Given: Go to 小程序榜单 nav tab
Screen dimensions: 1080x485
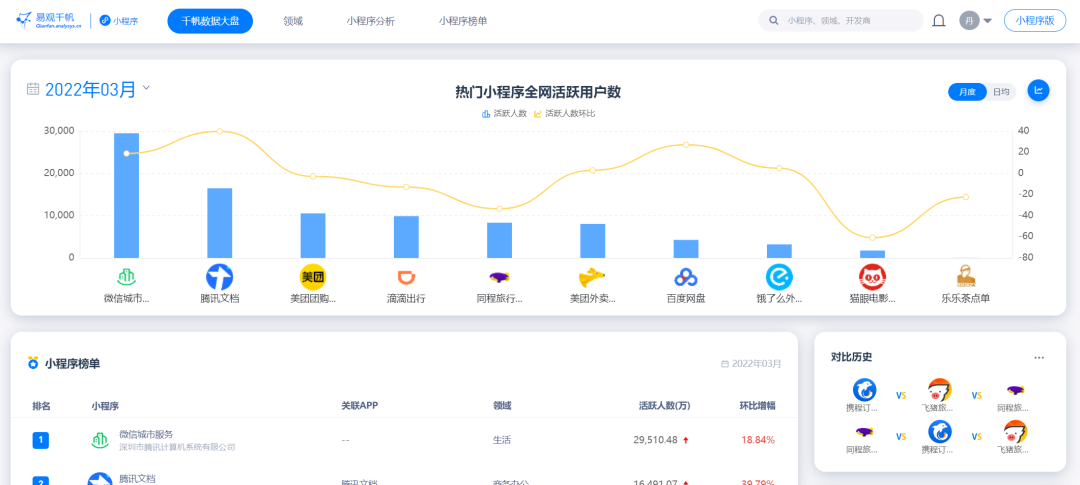Looking at the screenshot, I should pyautogui.click(x=463, y=21).
